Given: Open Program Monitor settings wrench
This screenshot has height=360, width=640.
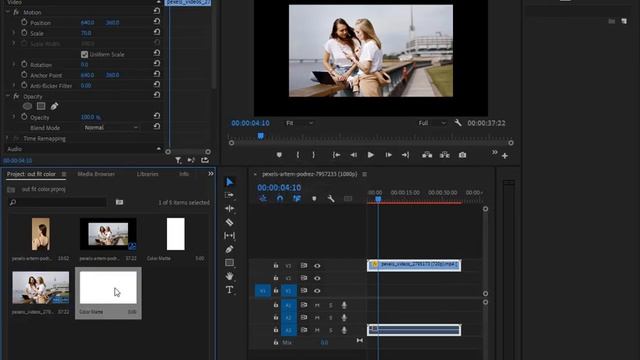Looking at the screenshot, I should [x=458, y=123].
